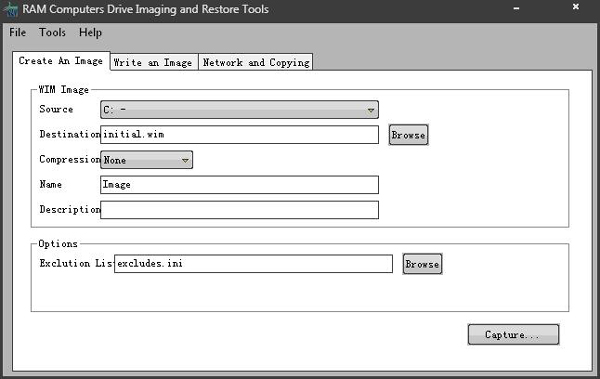Browse for the destination WIM file
This screenshot has height=379, width=600.
408,135
